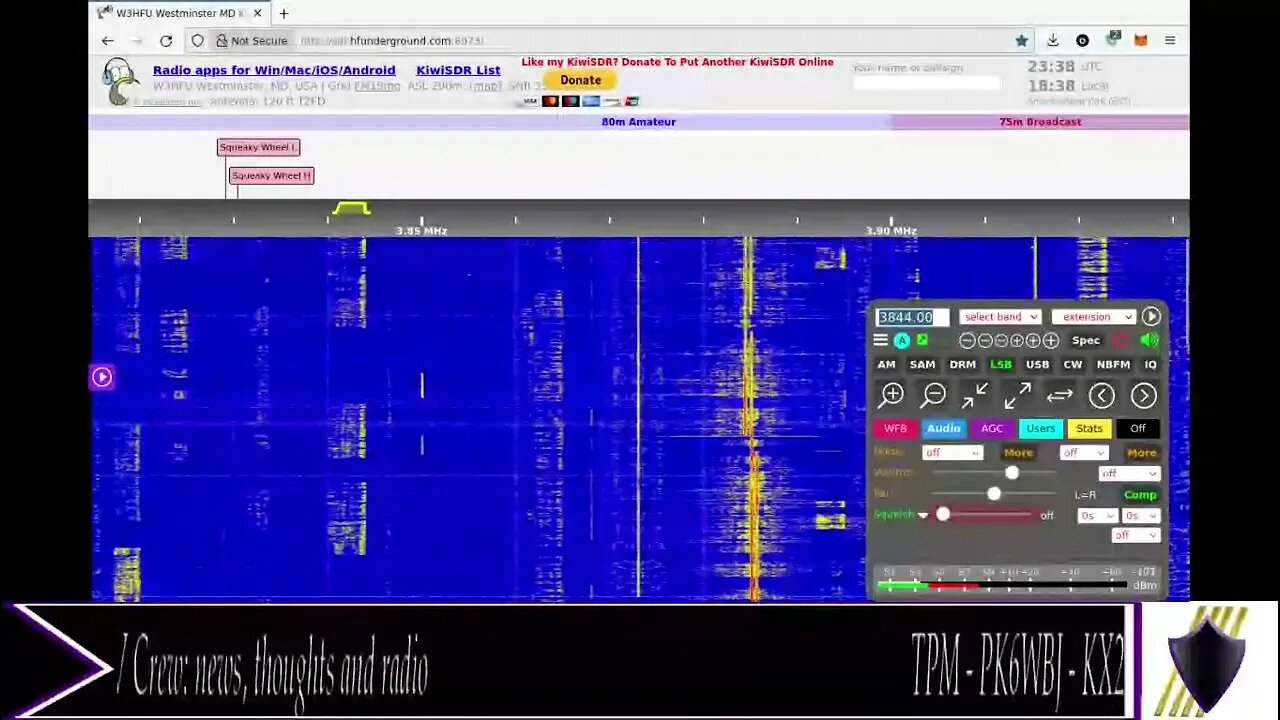This screenshot has height=720, width=1280.
Task: Click the green square icon beside the A
Action: point(921,340)
